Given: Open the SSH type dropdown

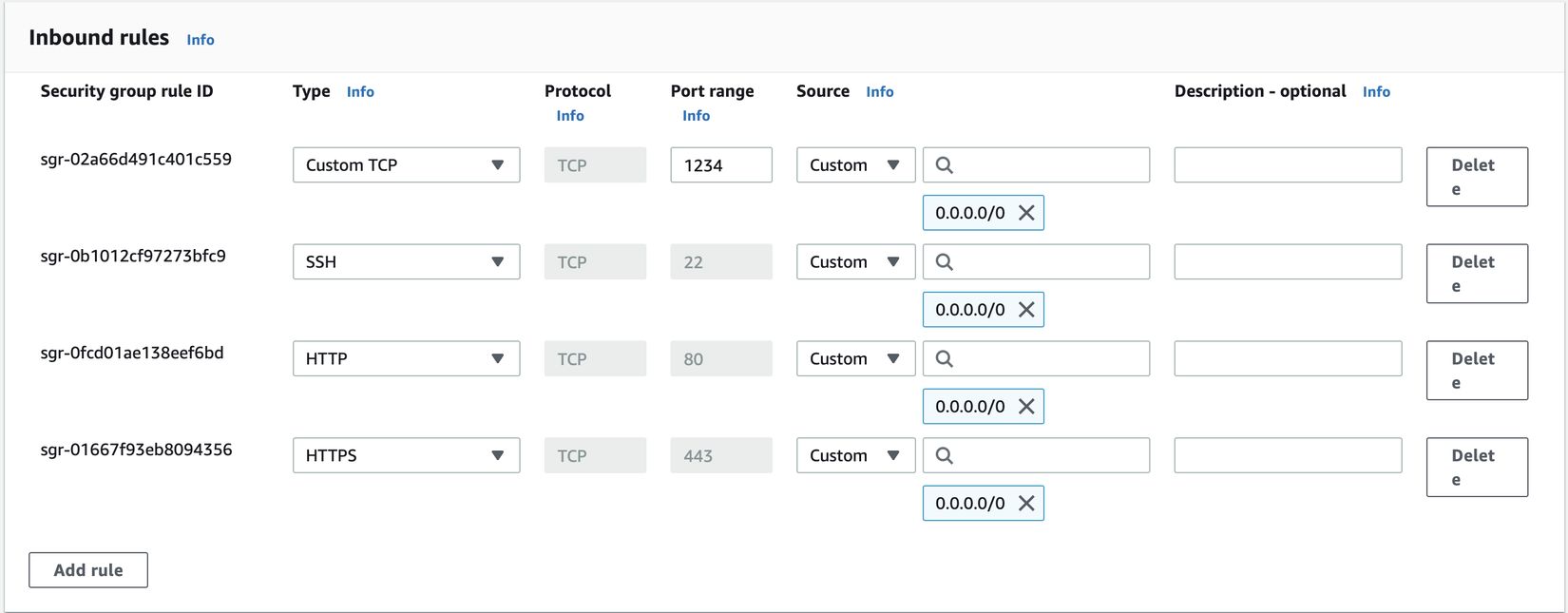Looking at the screenshot, I should (406, 262).
